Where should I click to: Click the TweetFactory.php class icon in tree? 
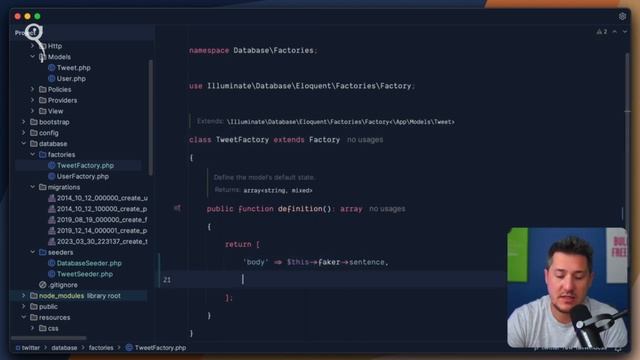(x=51, y=165)
